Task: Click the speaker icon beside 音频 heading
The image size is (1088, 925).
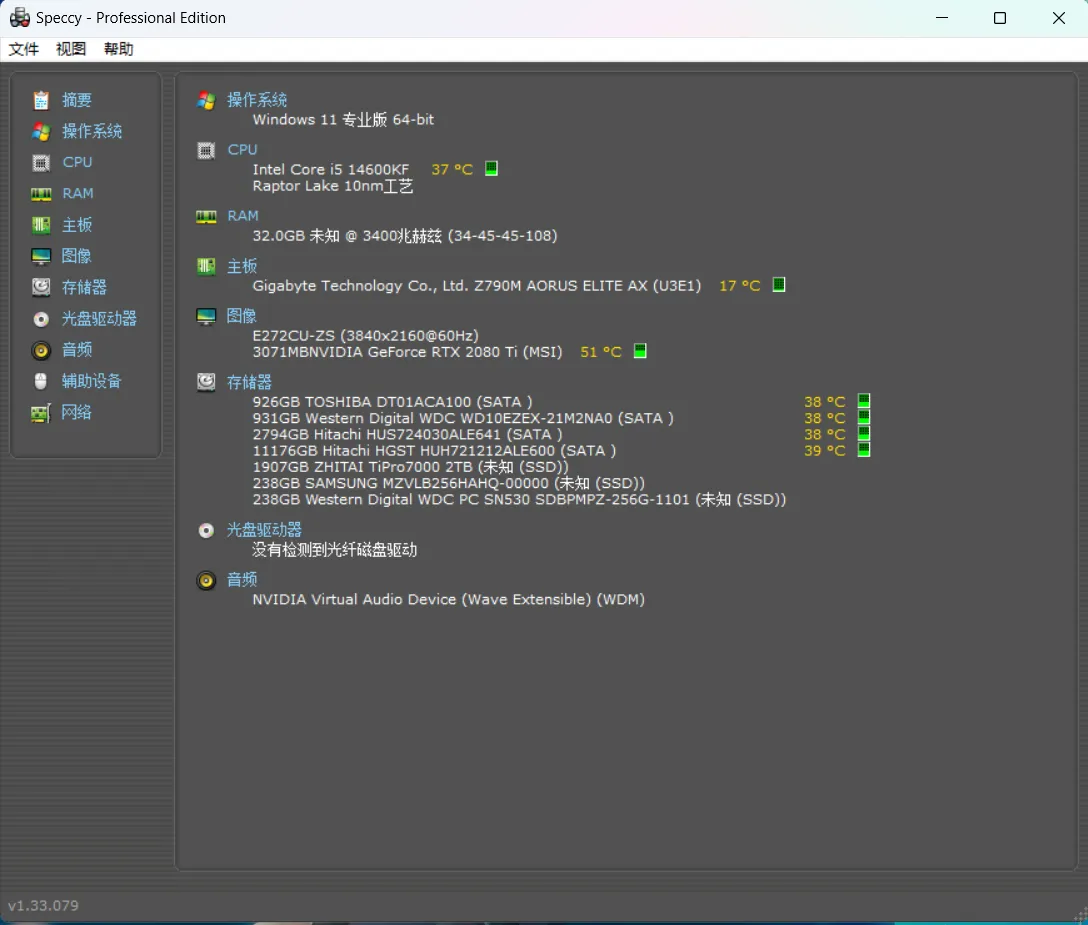Action: tap(206, 580)
